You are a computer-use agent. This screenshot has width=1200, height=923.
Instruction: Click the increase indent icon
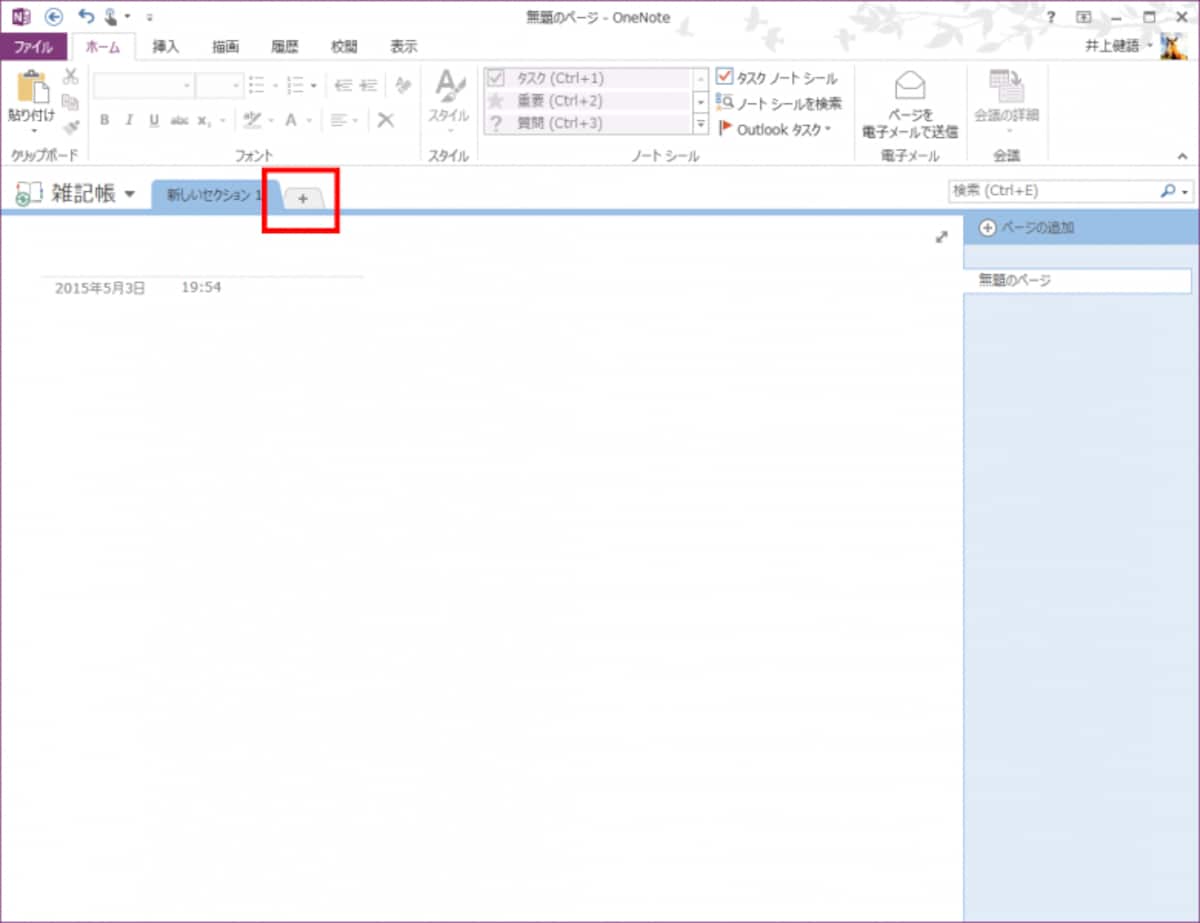tap(369, 86)
